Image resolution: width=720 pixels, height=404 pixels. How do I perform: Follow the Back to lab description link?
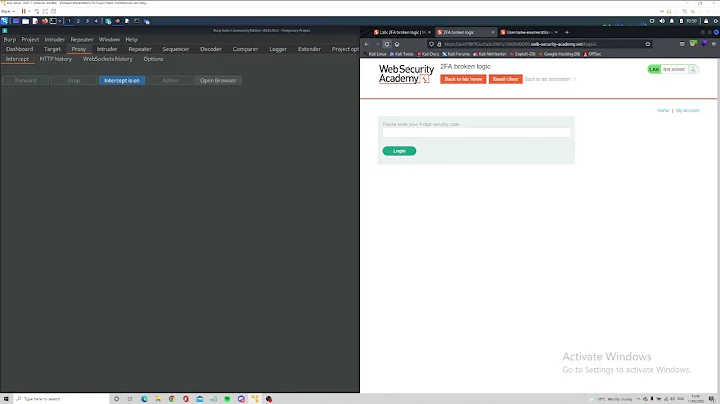click(x=550, y=79)
